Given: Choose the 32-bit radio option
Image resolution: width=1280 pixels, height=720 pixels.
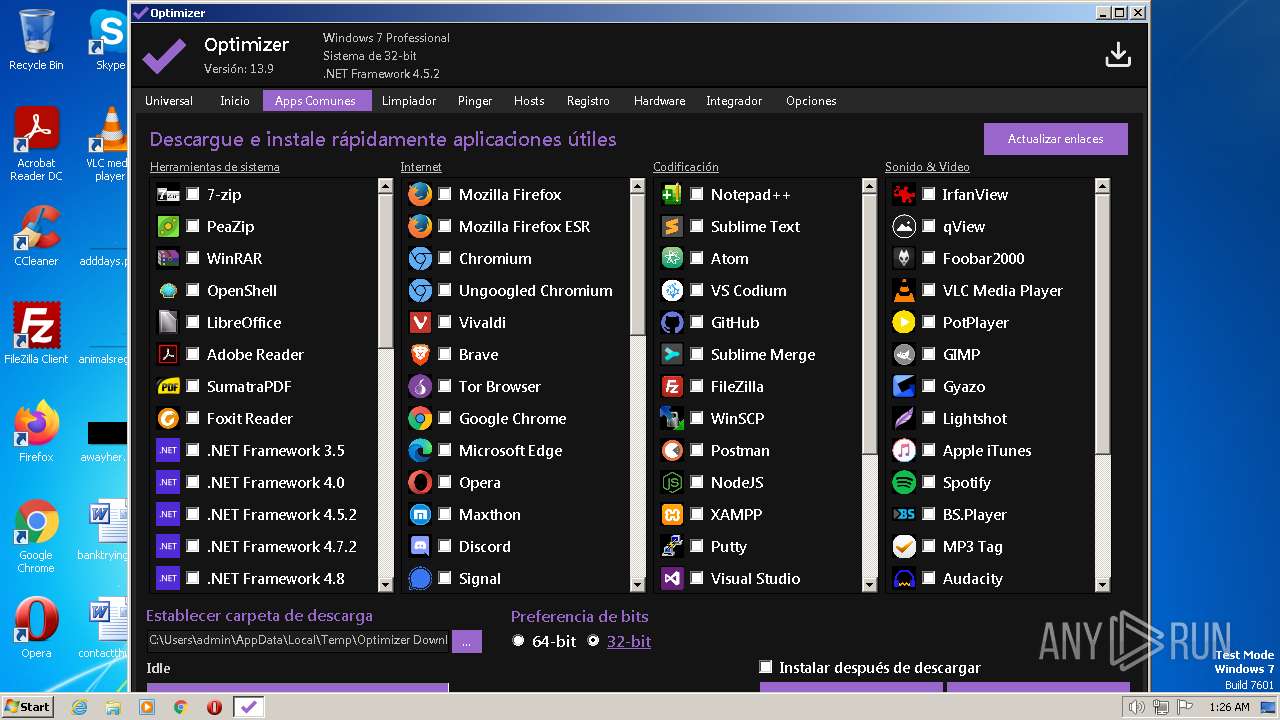Looking at the screenshot, I should [x=593, y=641].
